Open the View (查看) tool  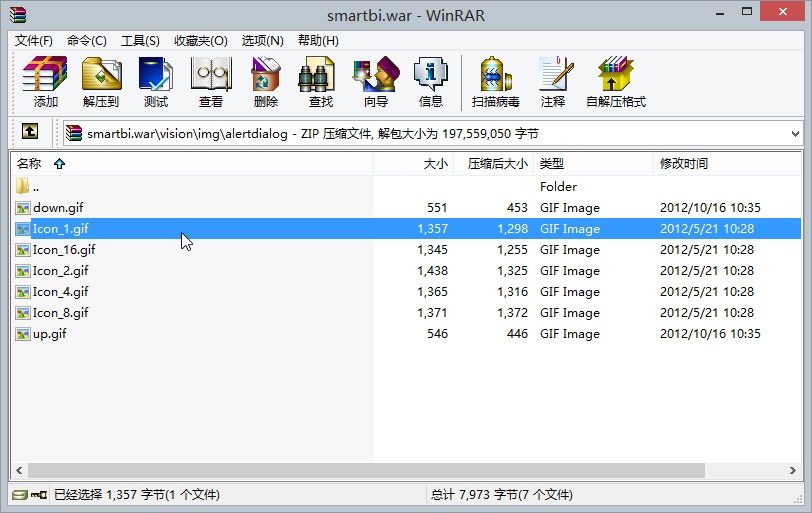211,82
